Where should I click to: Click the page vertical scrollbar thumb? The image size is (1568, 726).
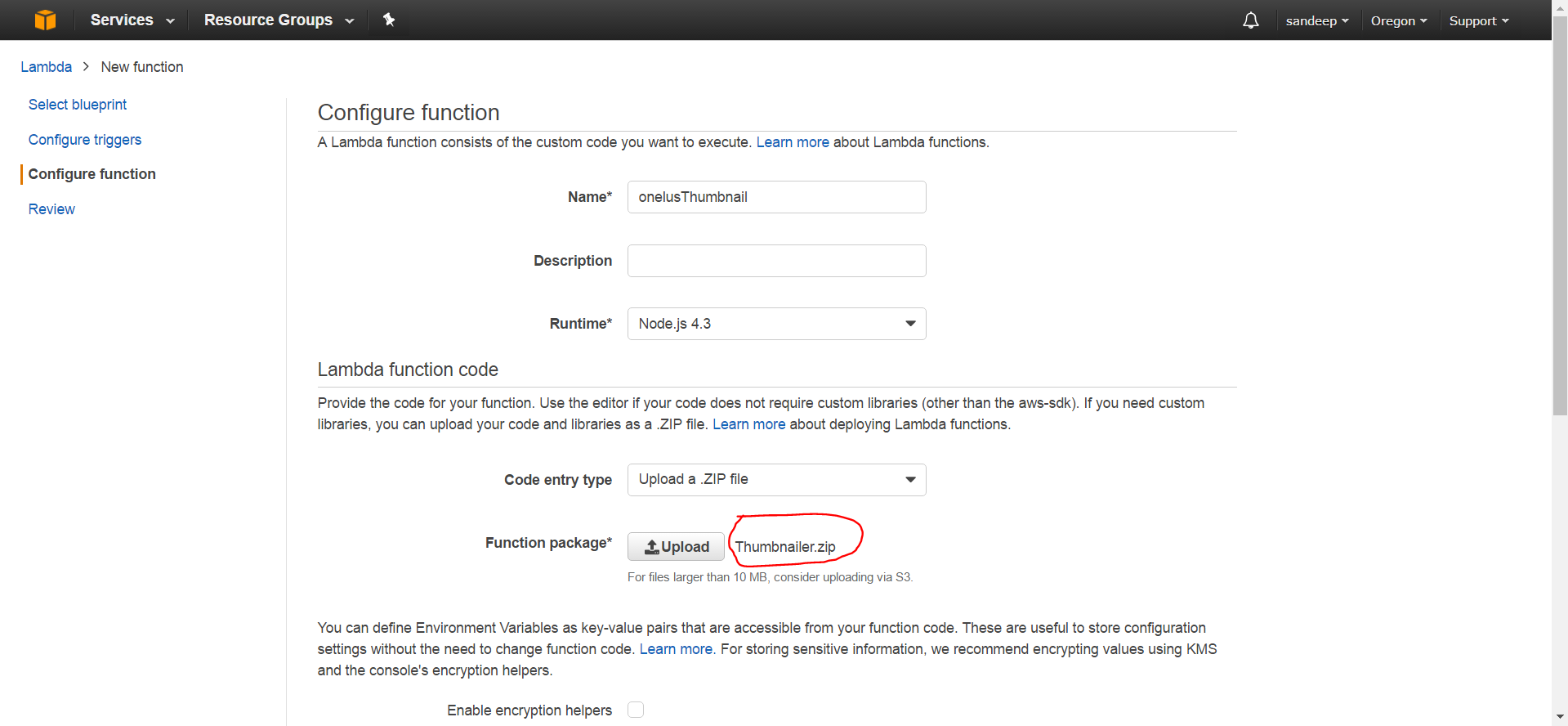1560,217
